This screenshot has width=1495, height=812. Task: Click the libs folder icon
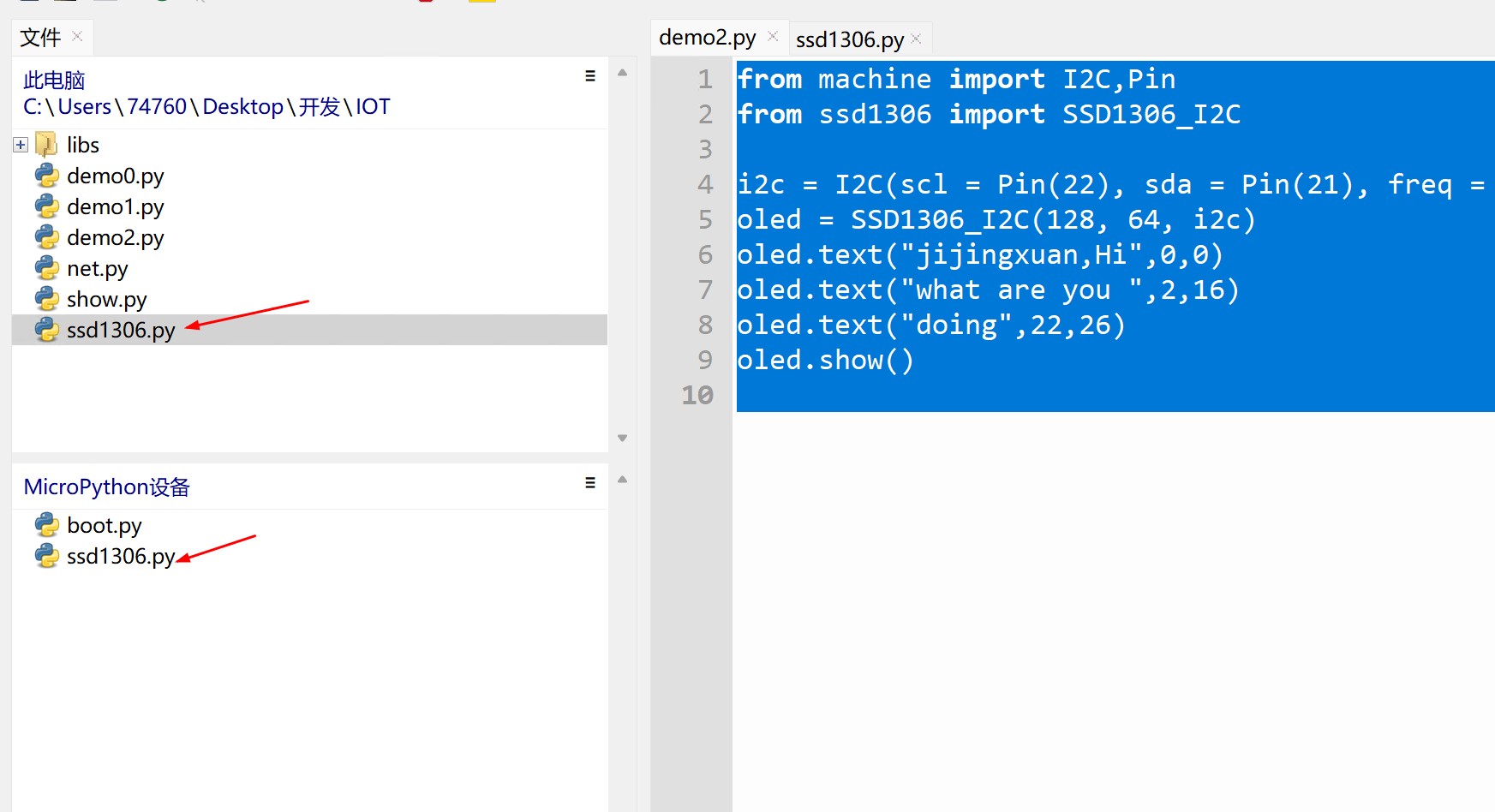tap(46, 145)
